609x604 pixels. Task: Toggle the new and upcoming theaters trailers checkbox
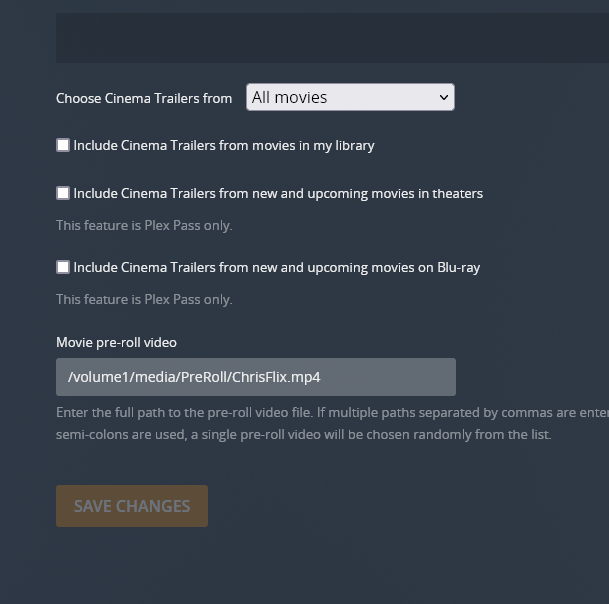tap(63, 193)
